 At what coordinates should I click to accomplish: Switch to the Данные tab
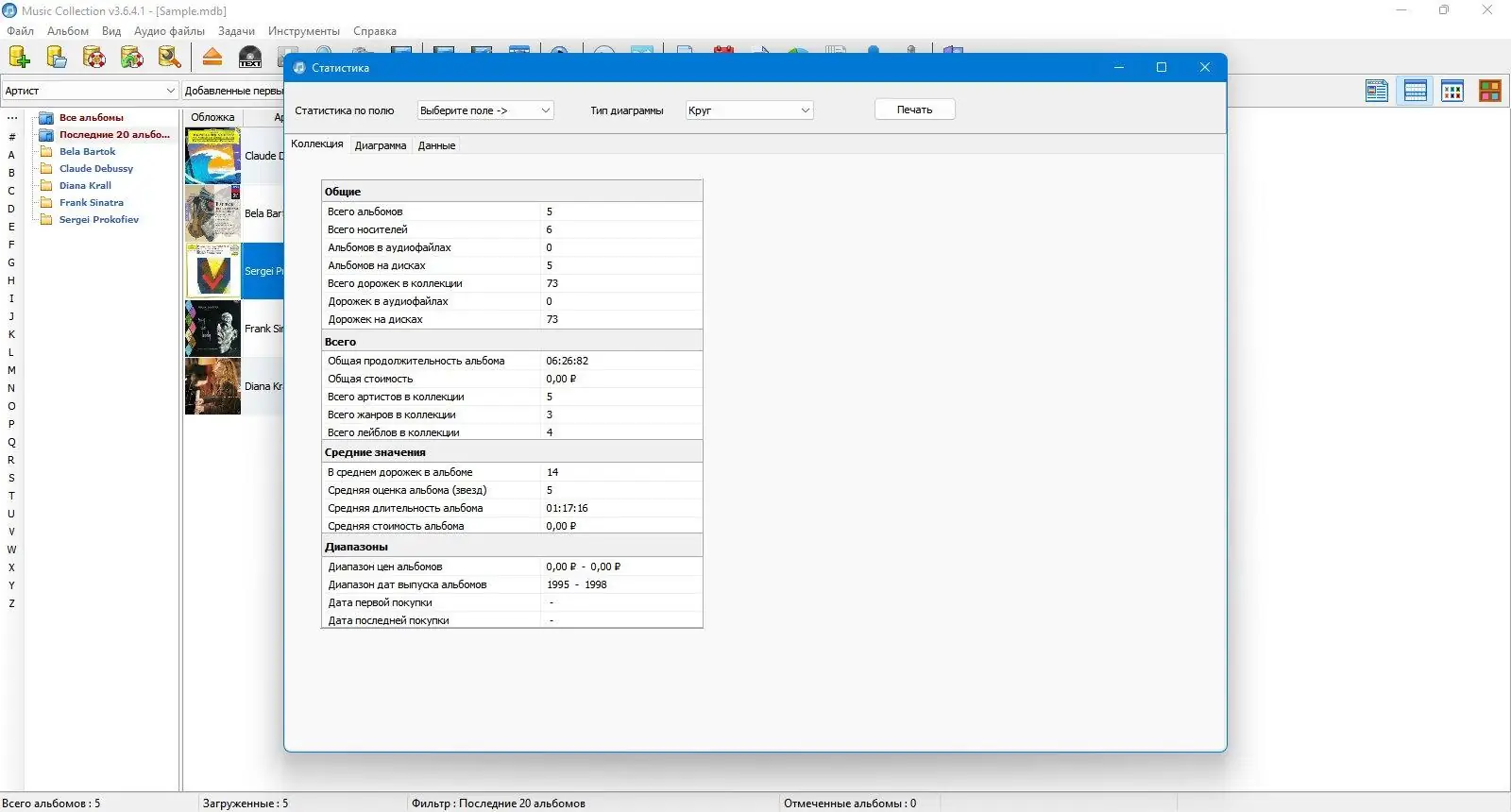pyautogui.click(x=436, y=145)
